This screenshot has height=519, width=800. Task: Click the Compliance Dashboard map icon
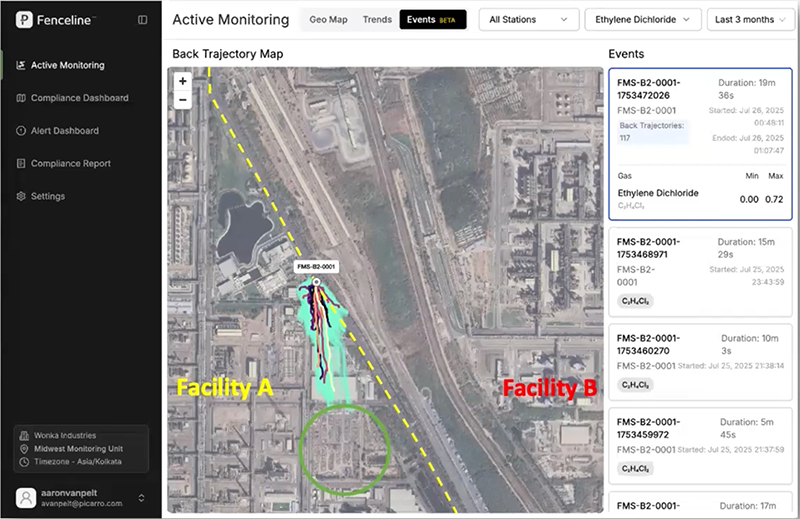coord(21,98)
